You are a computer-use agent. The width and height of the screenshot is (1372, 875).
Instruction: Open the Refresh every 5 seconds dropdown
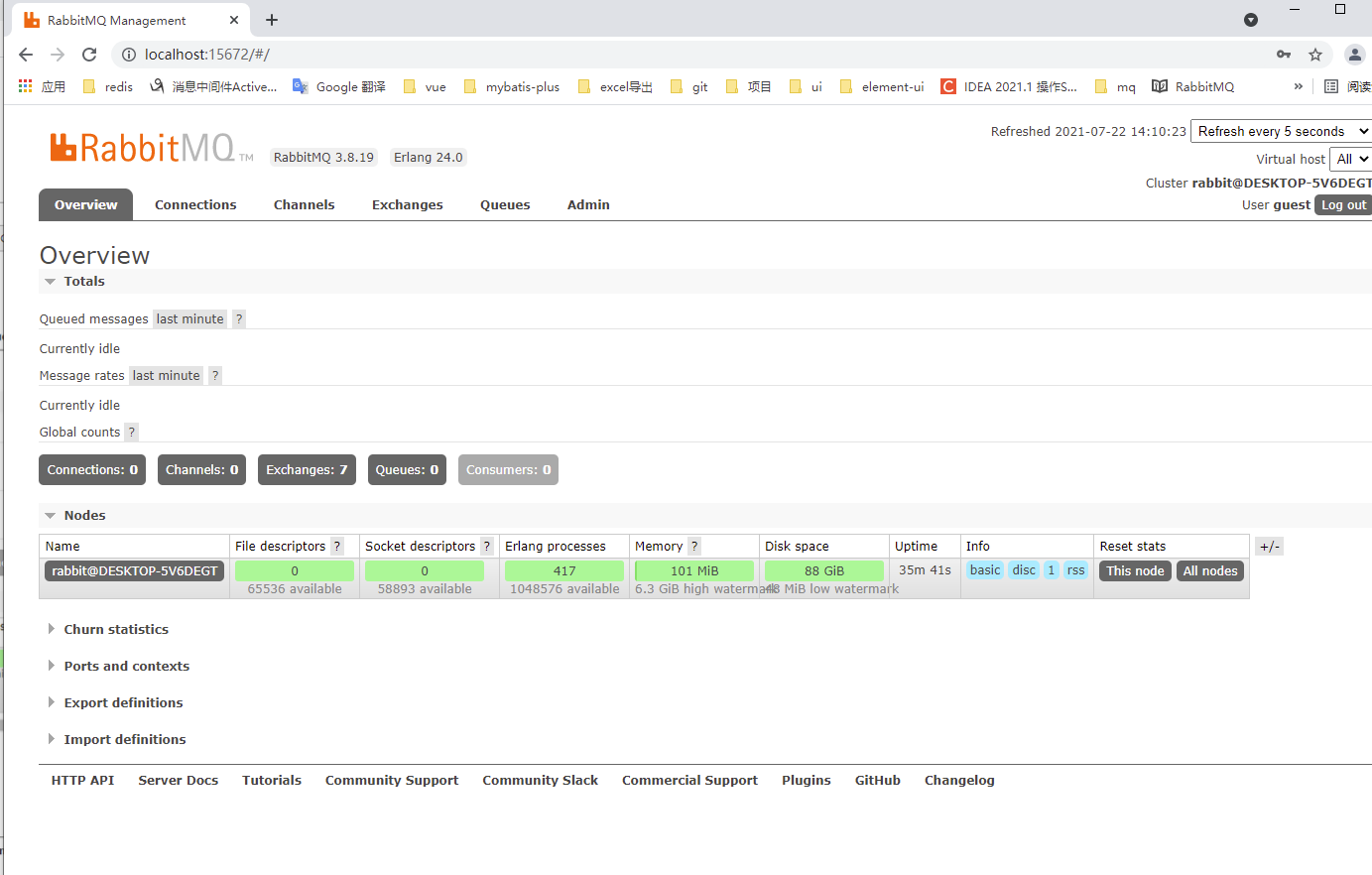(x=1282, y=131)
